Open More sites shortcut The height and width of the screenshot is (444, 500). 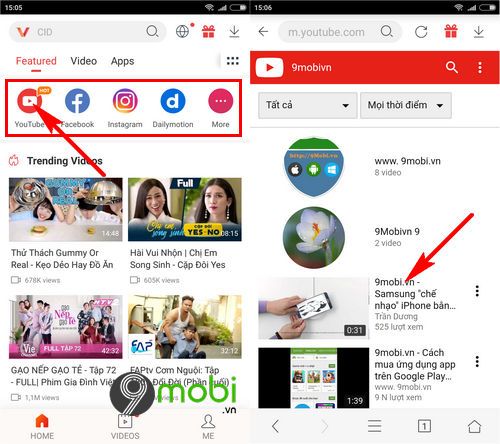220,101
